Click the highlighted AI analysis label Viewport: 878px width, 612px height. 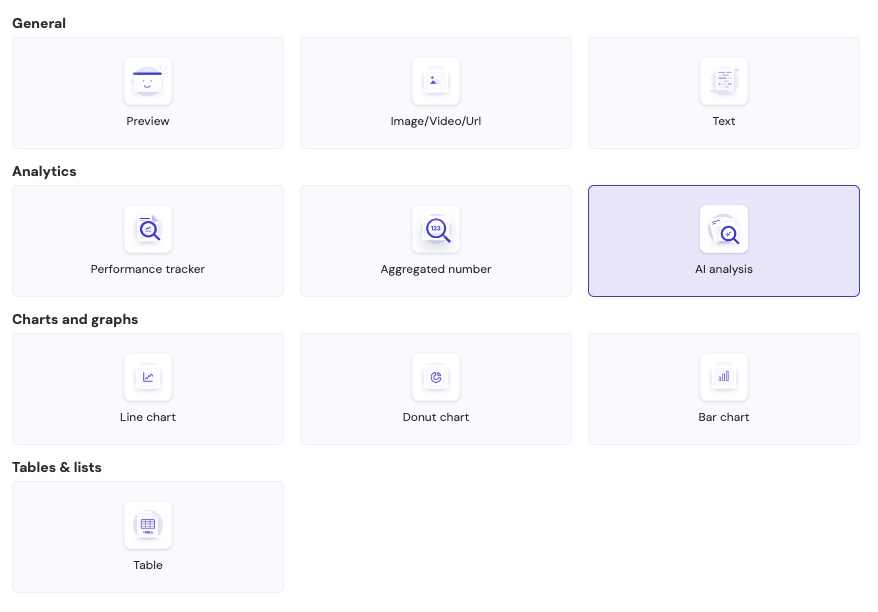(x=724, y=269)
